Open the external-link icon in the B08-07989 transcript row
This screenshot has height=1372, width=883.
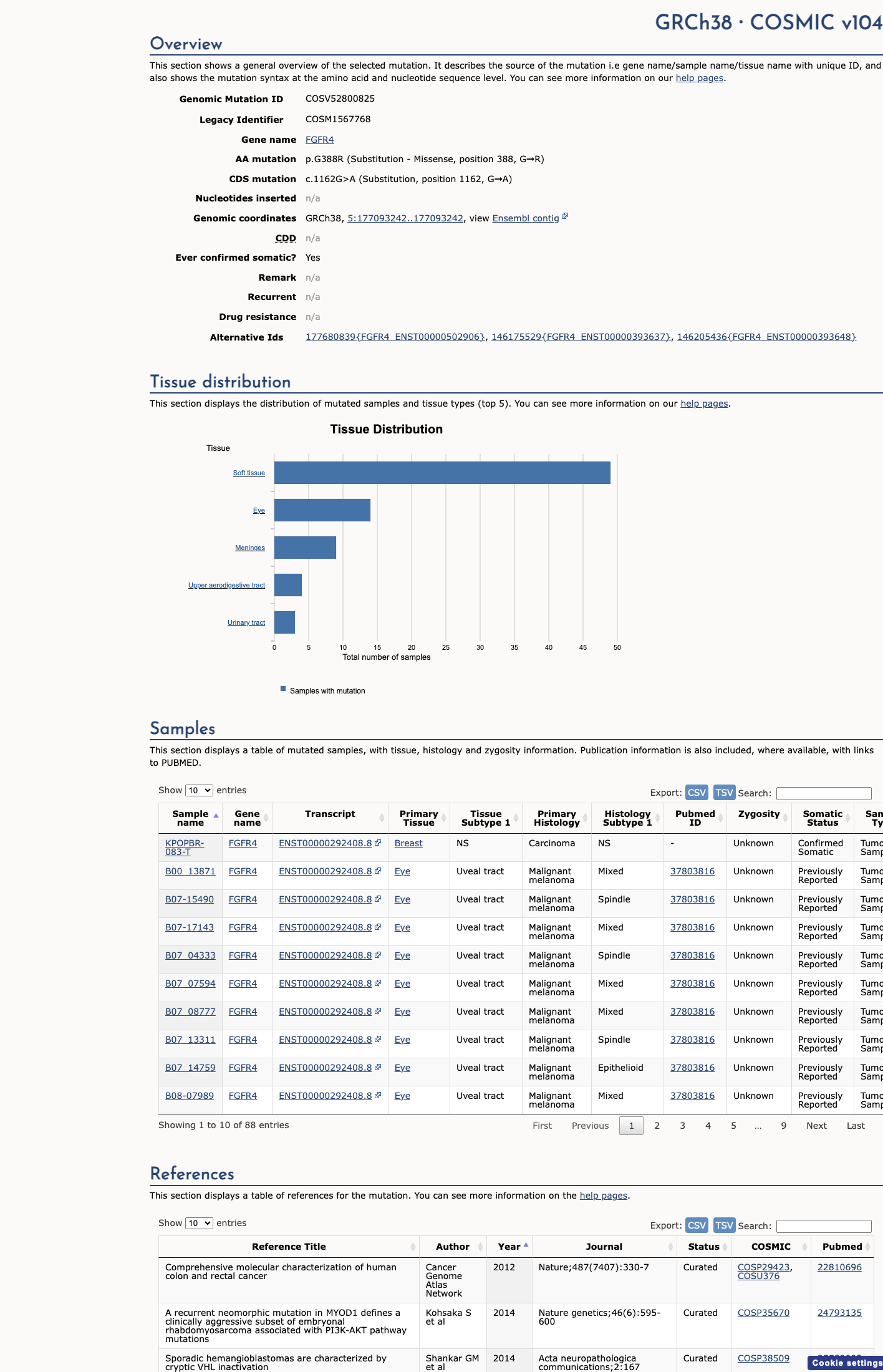[378, 1095]
